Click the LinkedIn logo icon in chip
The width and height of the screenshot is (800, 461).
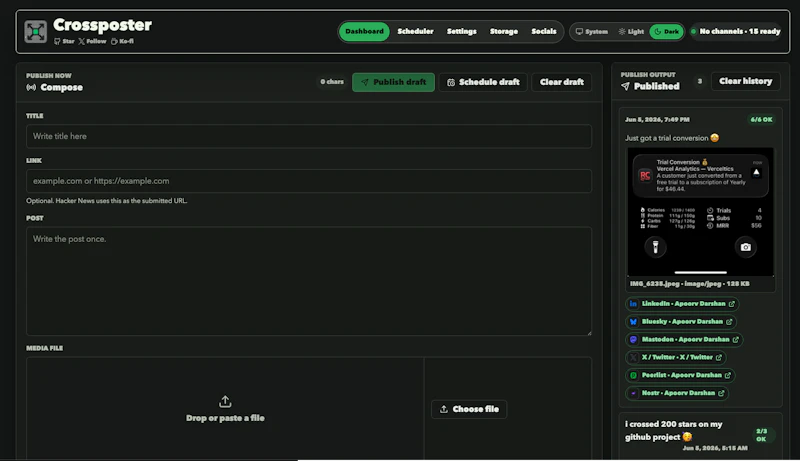tap(633, 304)
